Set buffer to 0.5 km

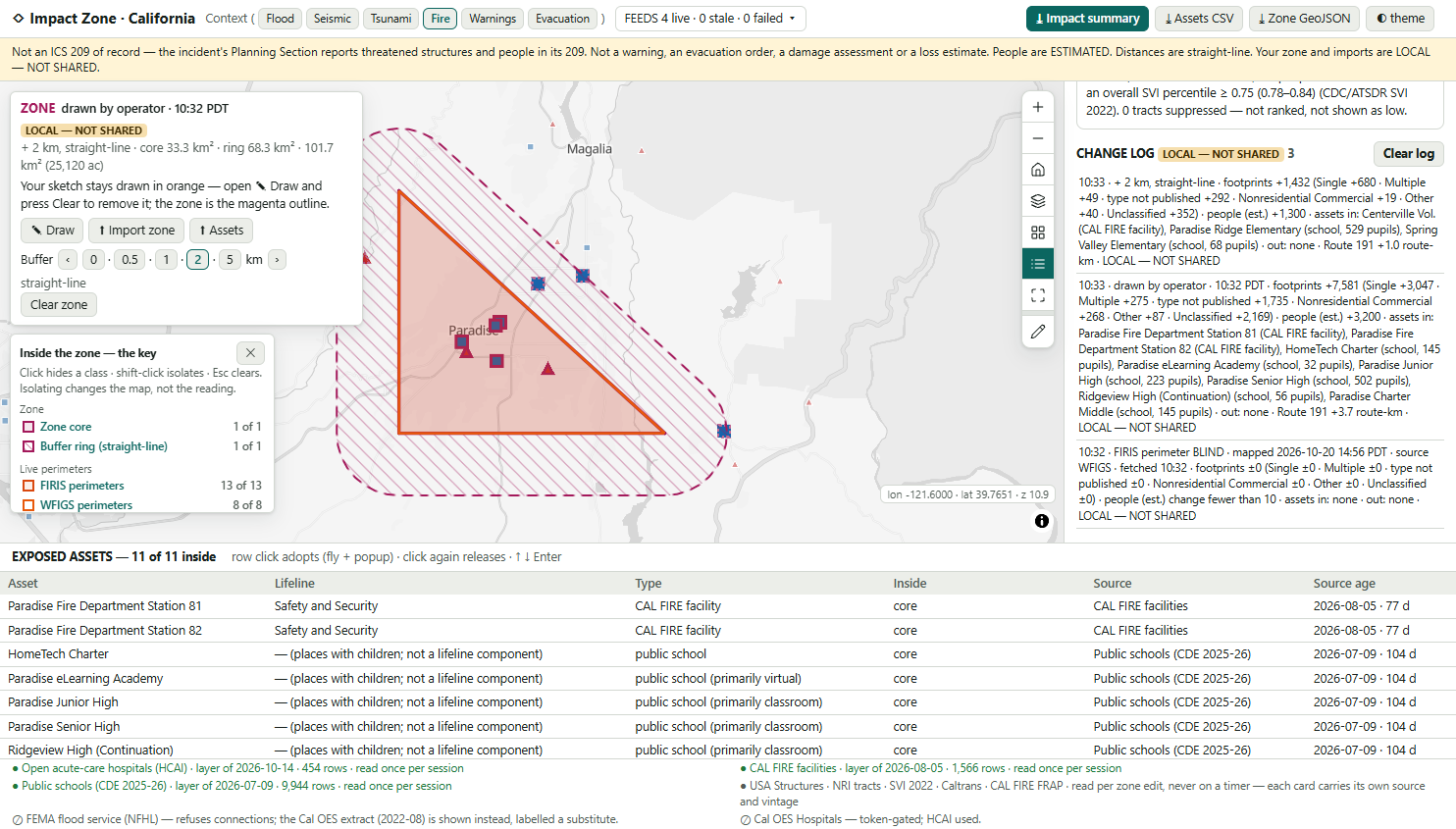[x=130, y=259]
